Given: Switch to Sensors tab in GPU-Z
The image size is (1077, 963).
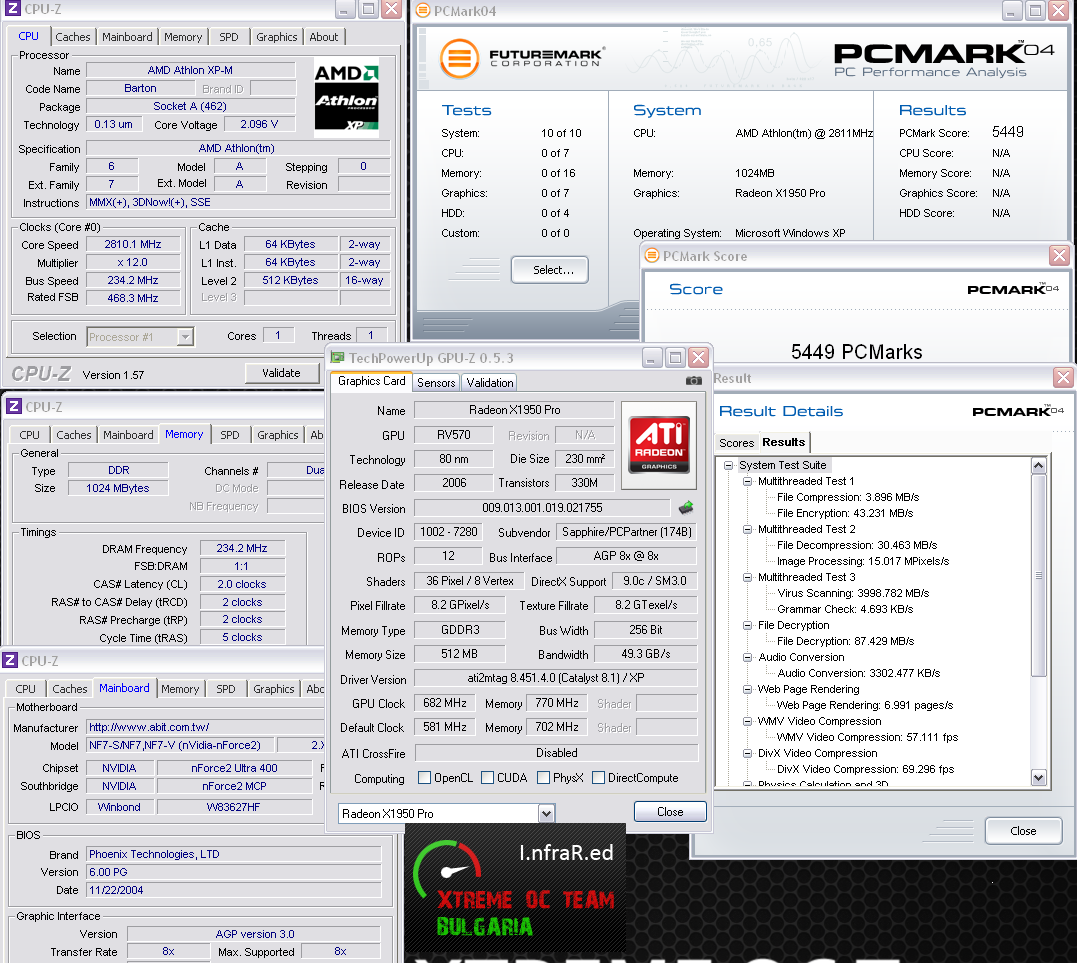Looking at the screenshot, I should tap(436, 383).
